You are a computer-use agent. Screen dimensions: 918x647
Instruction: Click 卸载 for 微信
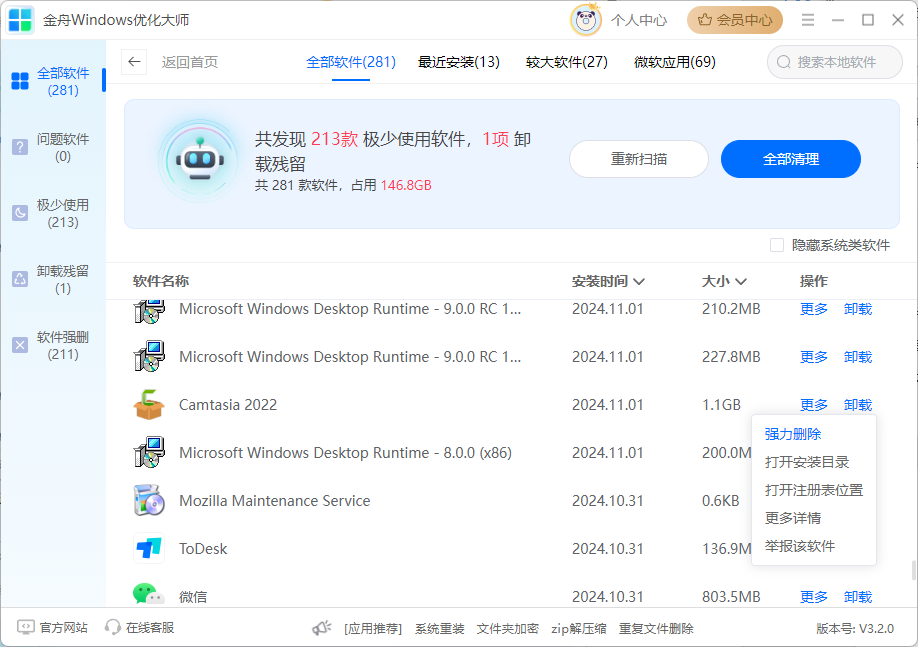point(858,597)
